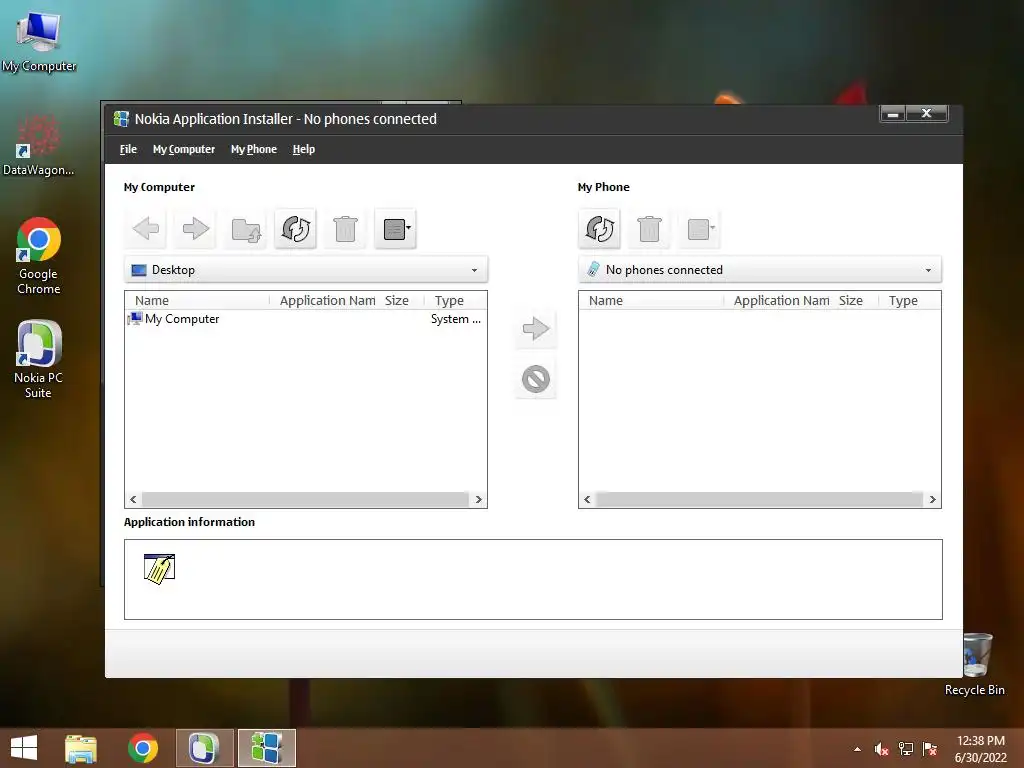Expand the No phones connected dropdown
The height and width of the screenshot is (768, 1024).
760,270
